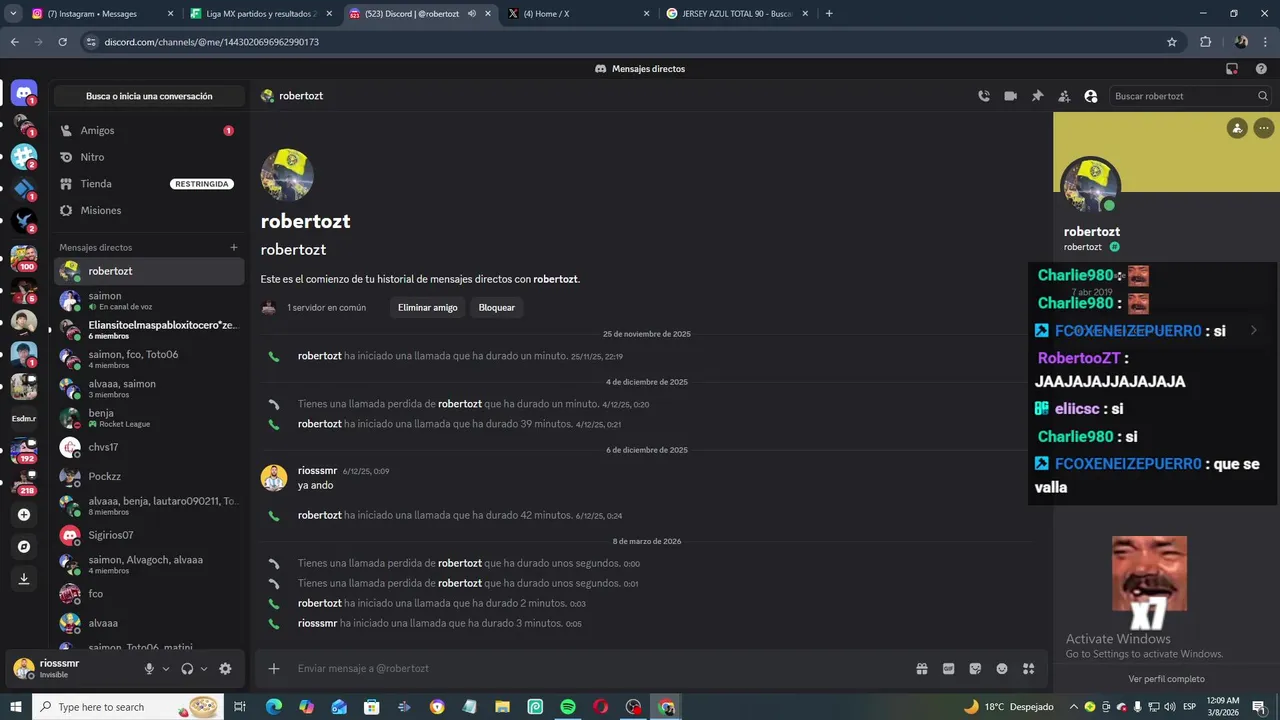Viewport: 1280px width, 720px height.
Task: Download apps from server sidebar
Action: pos(24,579)
